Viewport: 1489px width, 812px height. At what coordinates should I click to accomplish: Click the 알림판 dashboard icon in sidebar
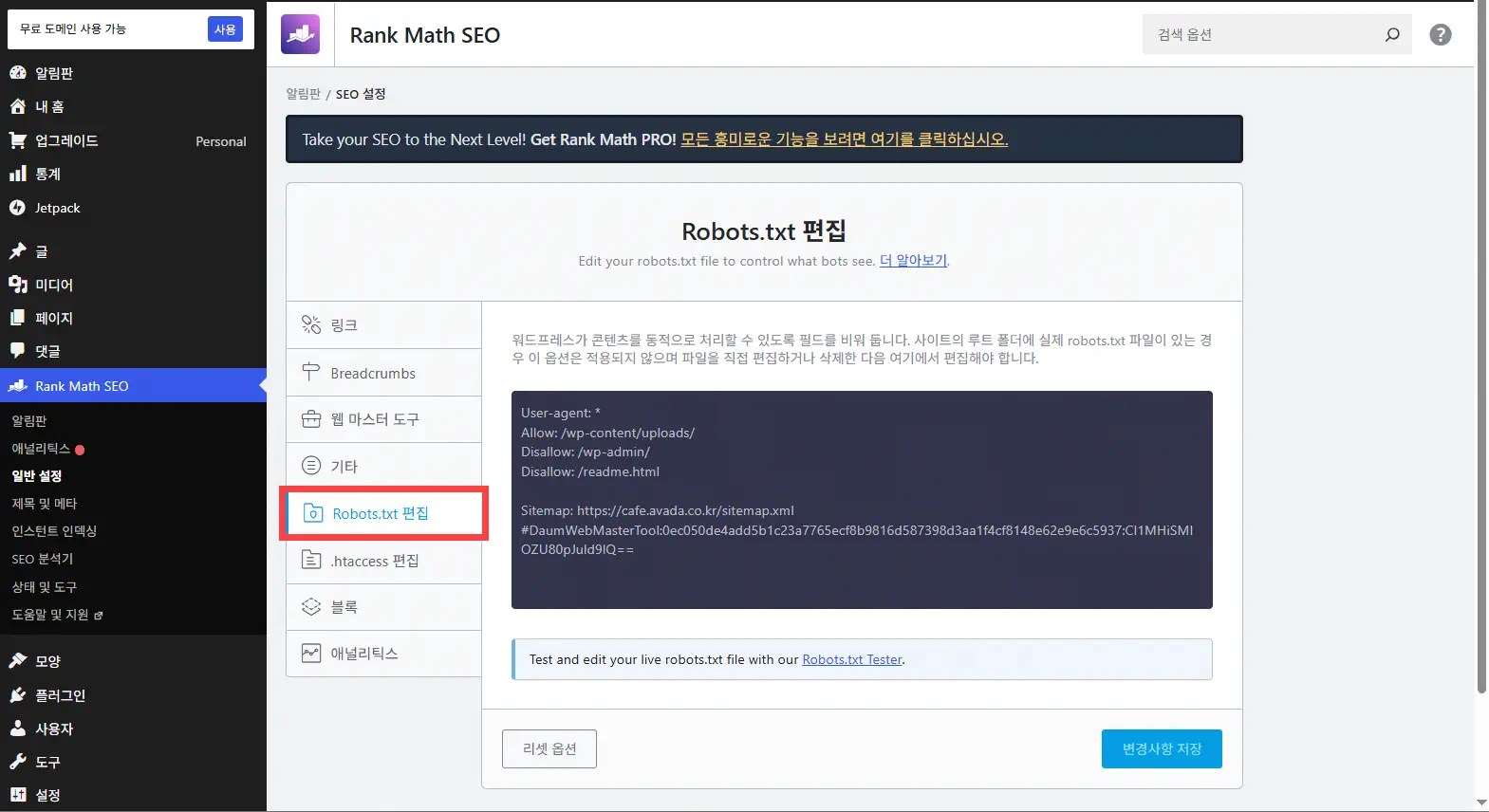18,73
